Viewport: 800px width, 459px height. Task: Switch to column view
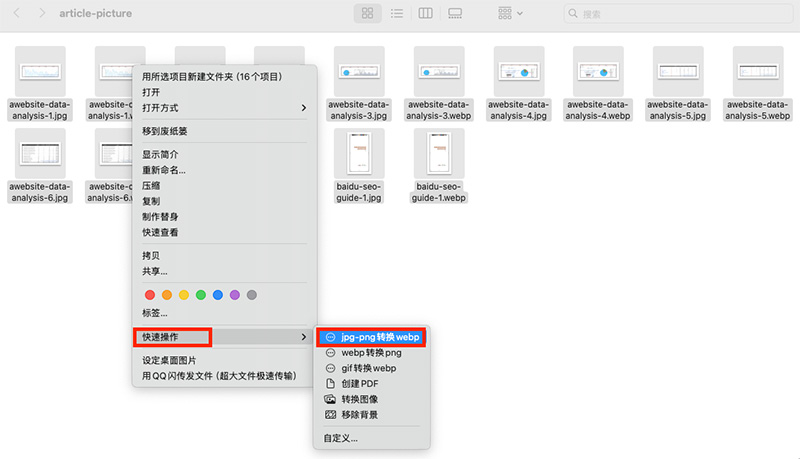426,13
